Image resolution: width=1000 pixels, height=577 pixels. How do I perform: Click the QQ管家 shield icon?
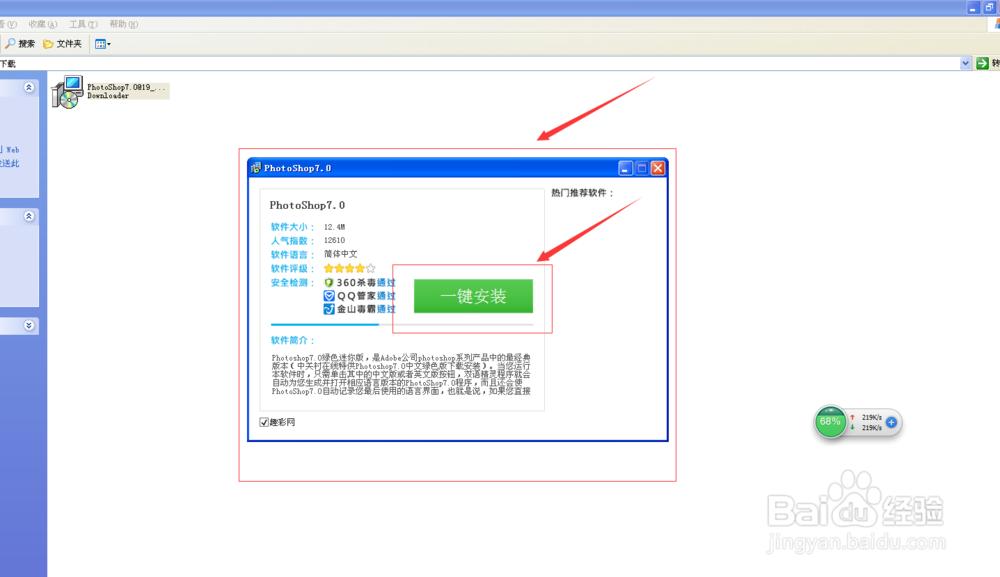[329, 296]
